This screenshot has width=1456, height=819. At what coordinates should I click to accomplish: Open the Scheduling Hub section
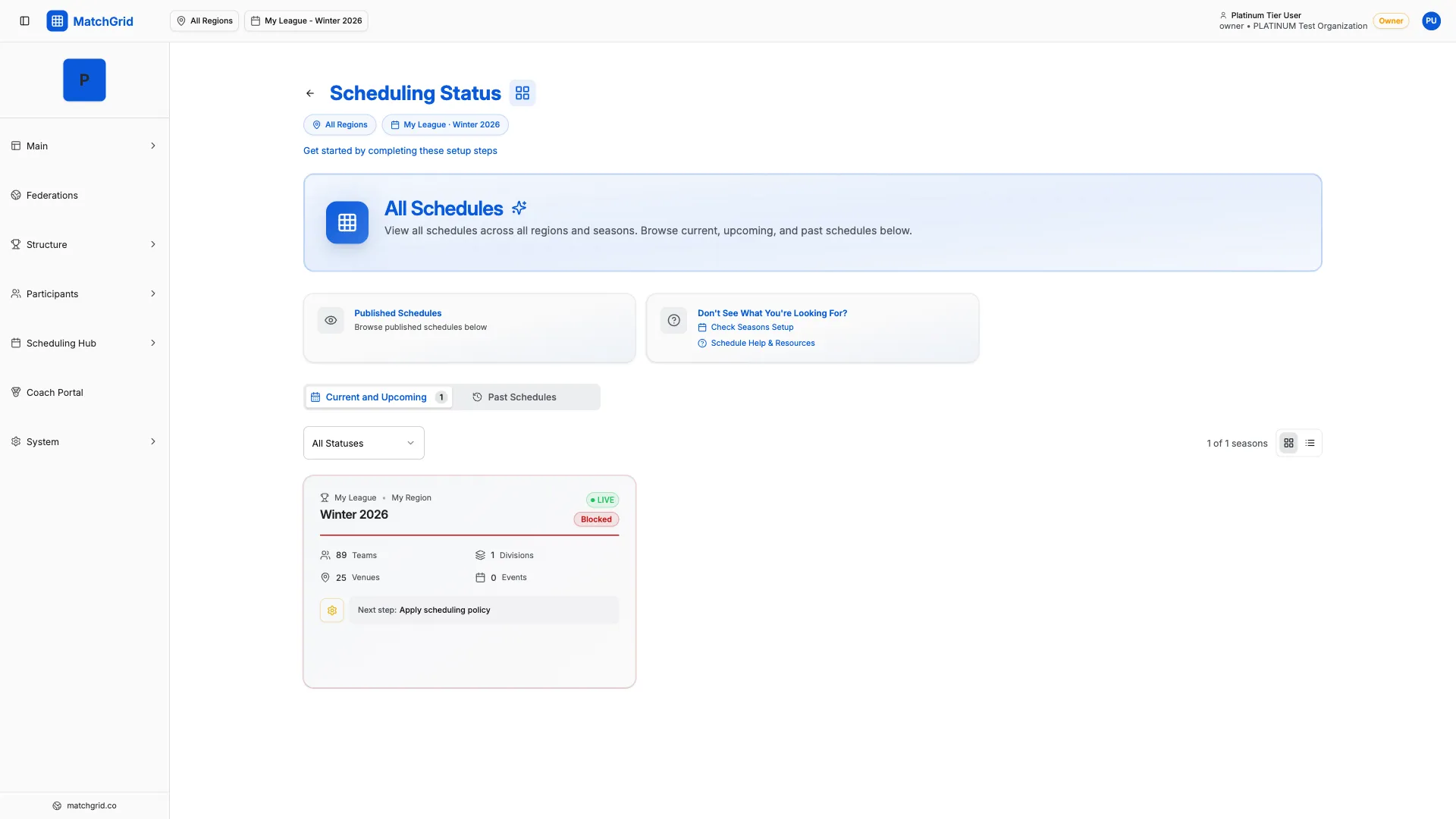(62, 343)
